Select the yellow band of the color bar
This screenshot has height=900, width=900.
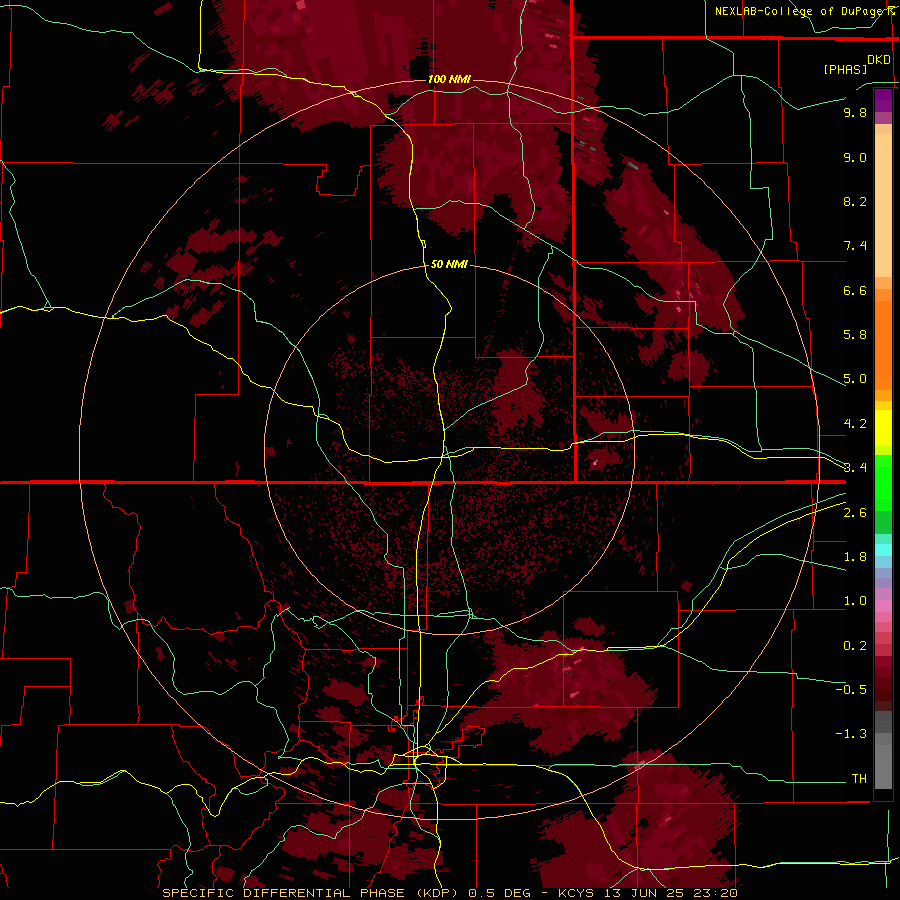pos(883,428)
